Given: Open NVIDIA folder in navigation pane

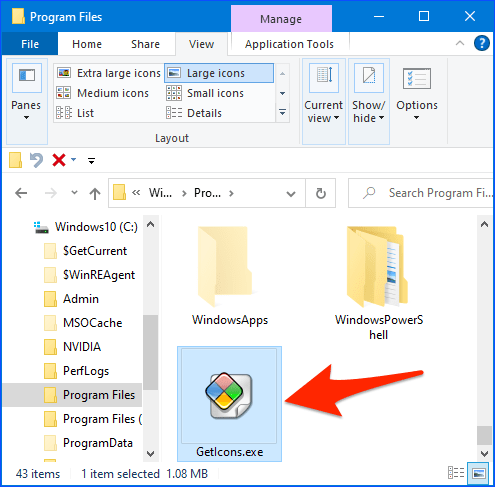Looking at the screenshot, I should (x=73, y=347).
